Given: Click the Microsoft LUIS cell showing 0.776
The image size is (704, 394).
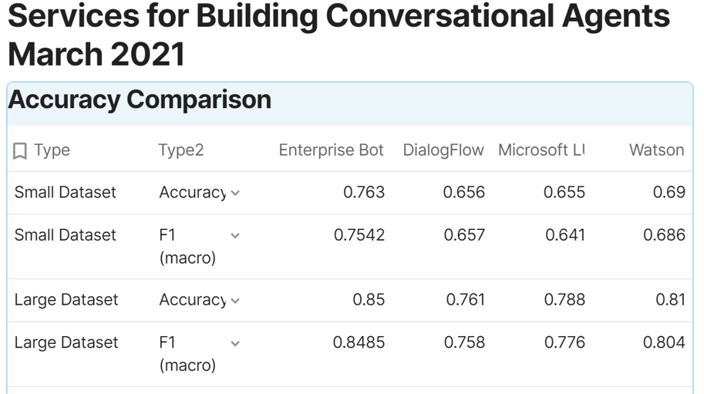Looking at the screenshot, I should (x=565, y=343).
